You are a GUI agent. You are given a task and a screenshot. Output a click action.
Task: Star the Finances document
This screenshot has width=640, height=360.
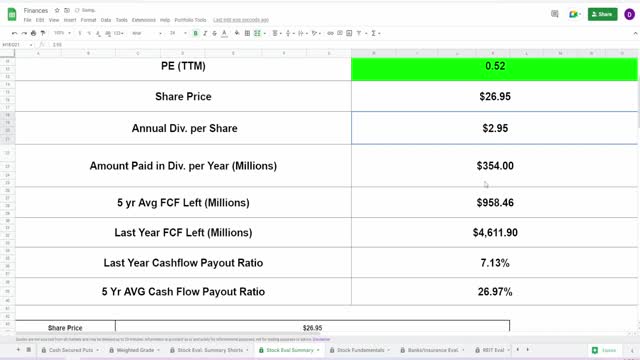coord(57,10)
